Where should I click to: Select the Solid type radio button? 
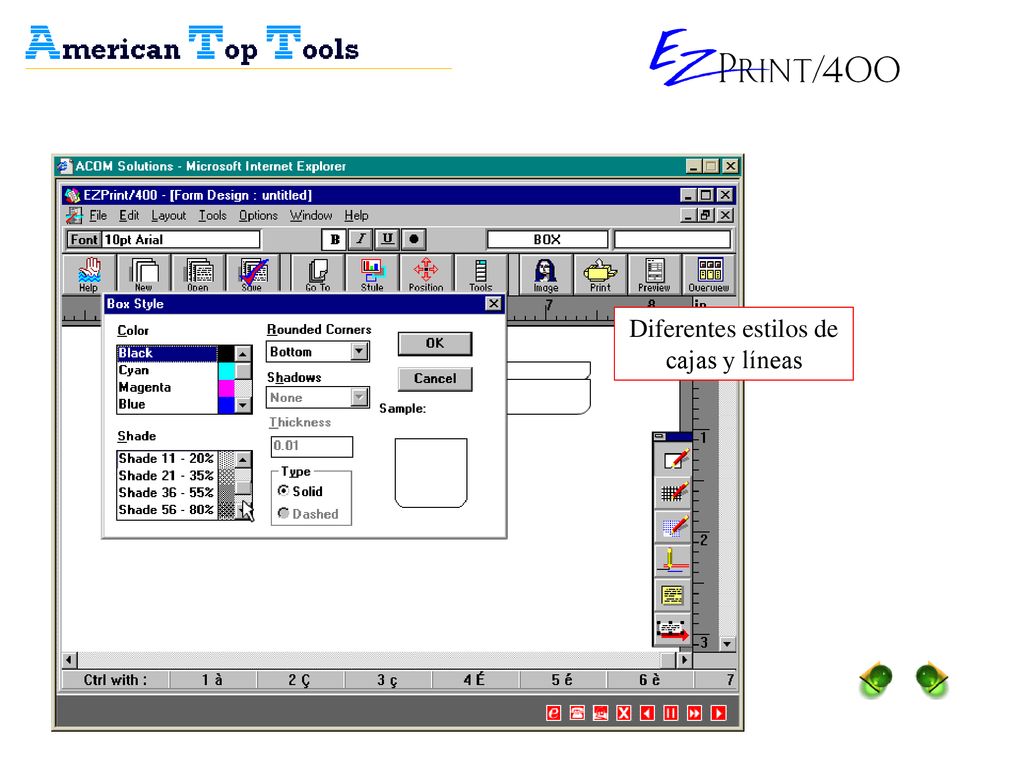click(x=283, y=490)
